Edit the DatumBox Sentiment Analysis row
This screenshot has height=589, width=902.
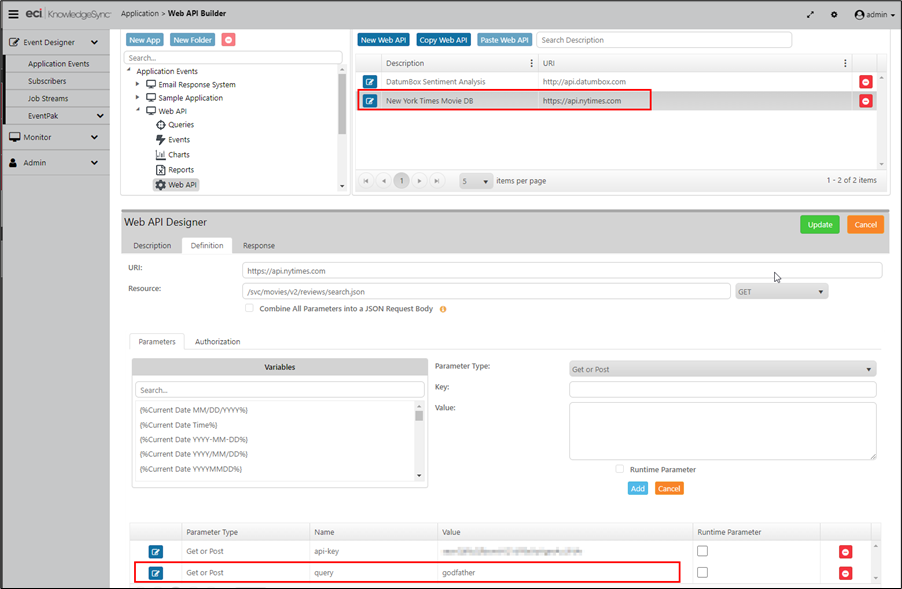(x=370, y=82)
